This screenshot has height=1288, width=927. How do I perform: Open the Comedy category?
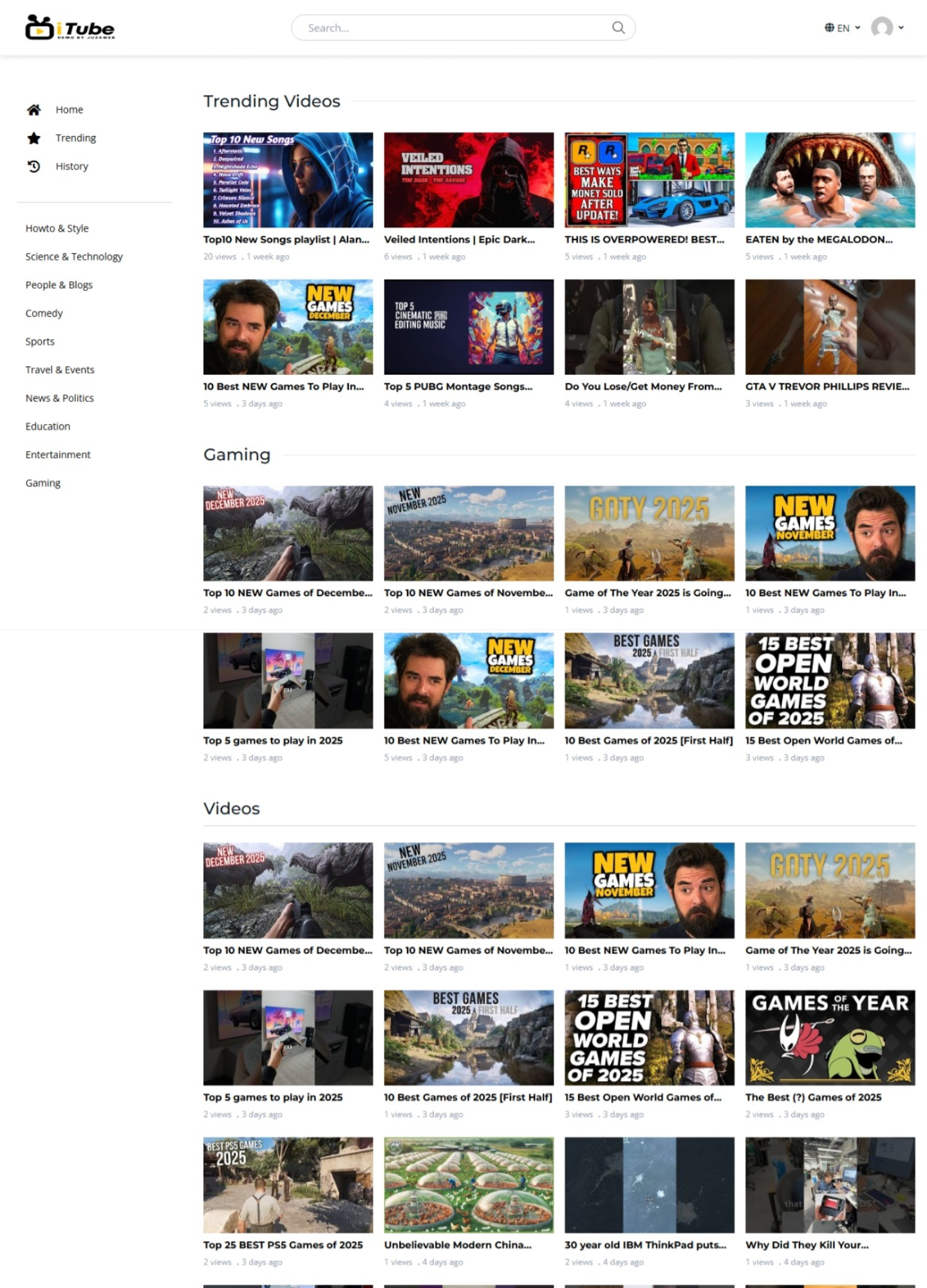(x=44, y=313)
